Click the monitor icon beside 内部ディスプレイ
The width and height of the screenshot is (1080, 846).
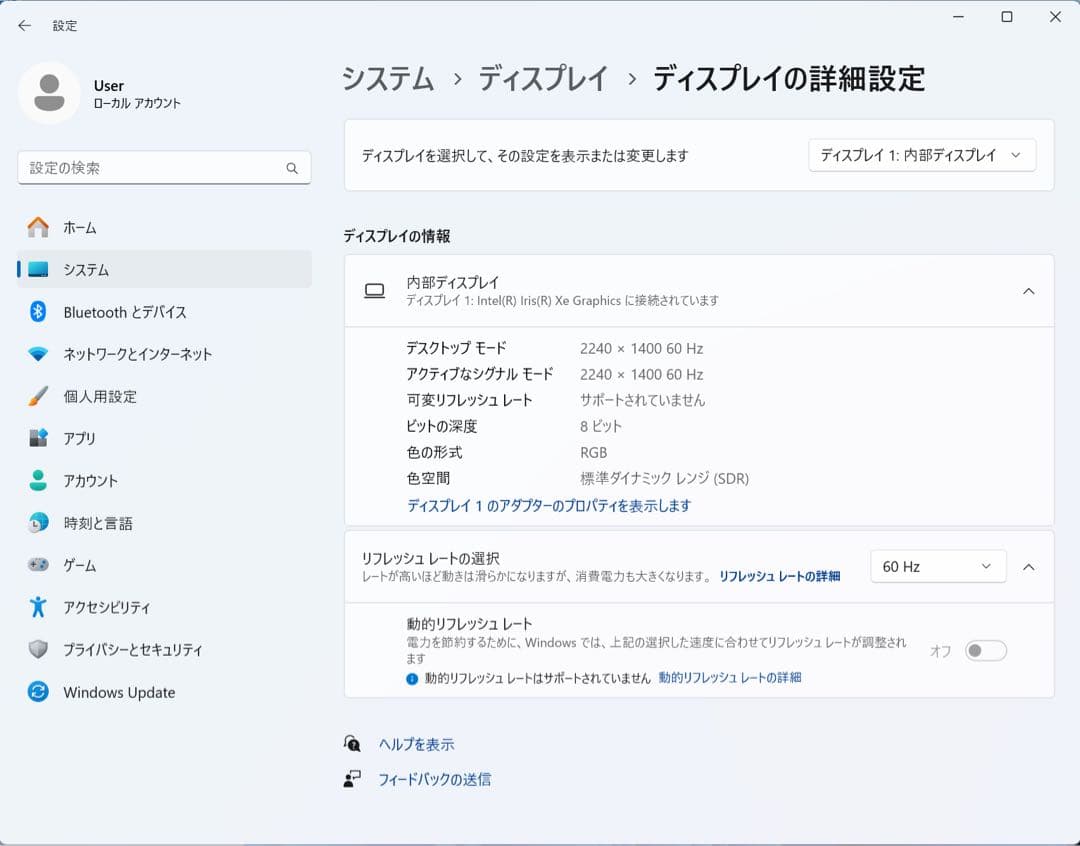(374, 291)
